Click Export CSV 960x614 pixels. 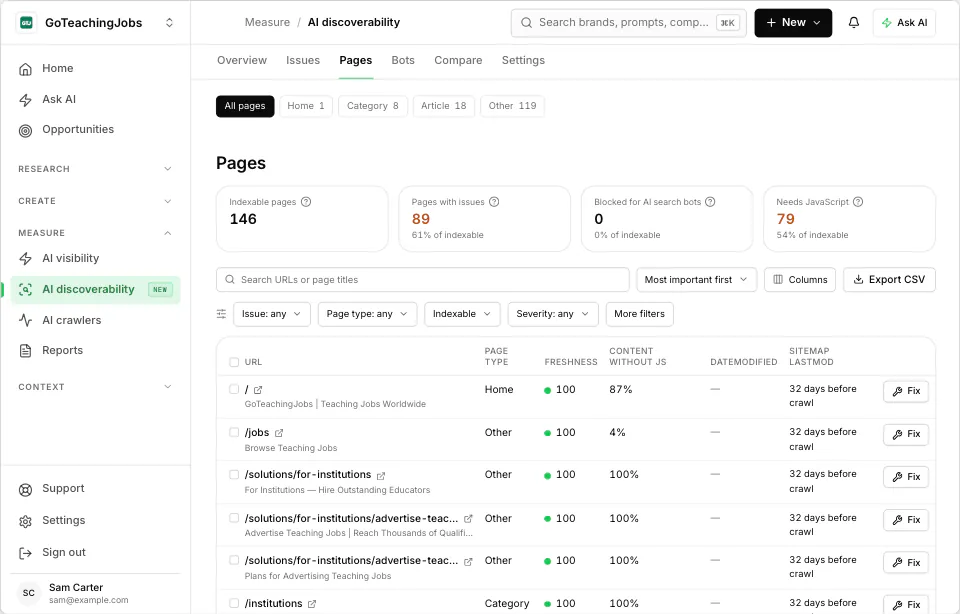889,280
